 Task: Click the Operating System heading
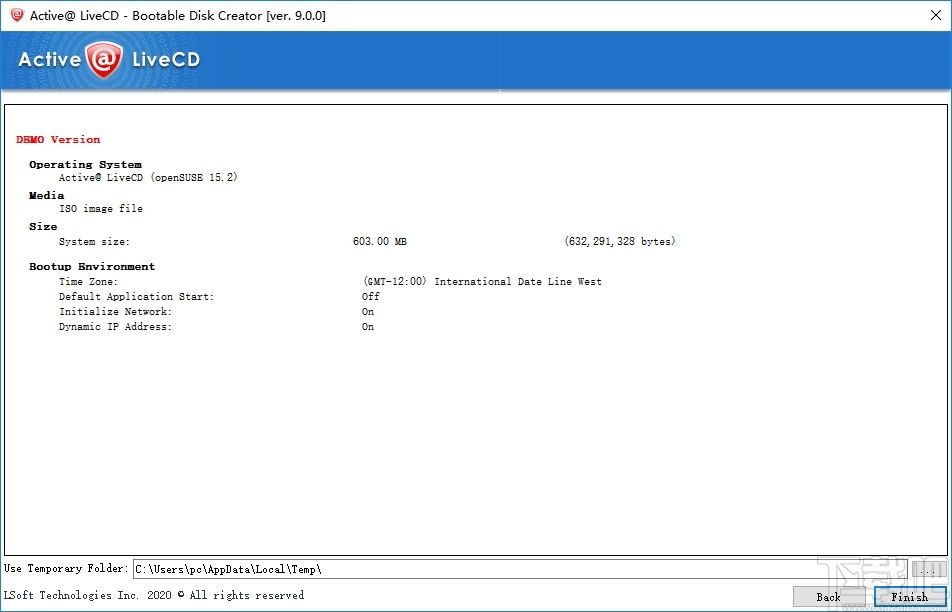85,165
